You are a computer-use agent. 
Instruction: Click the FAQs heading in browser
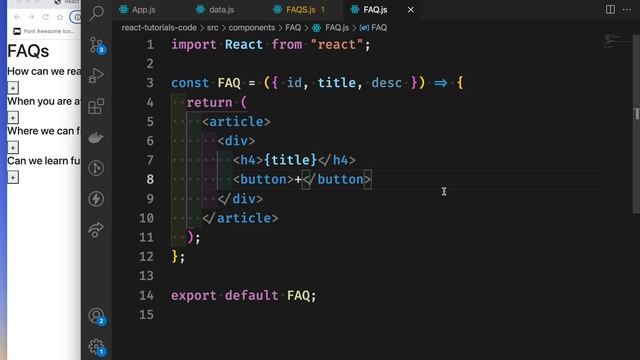point(28,51)
